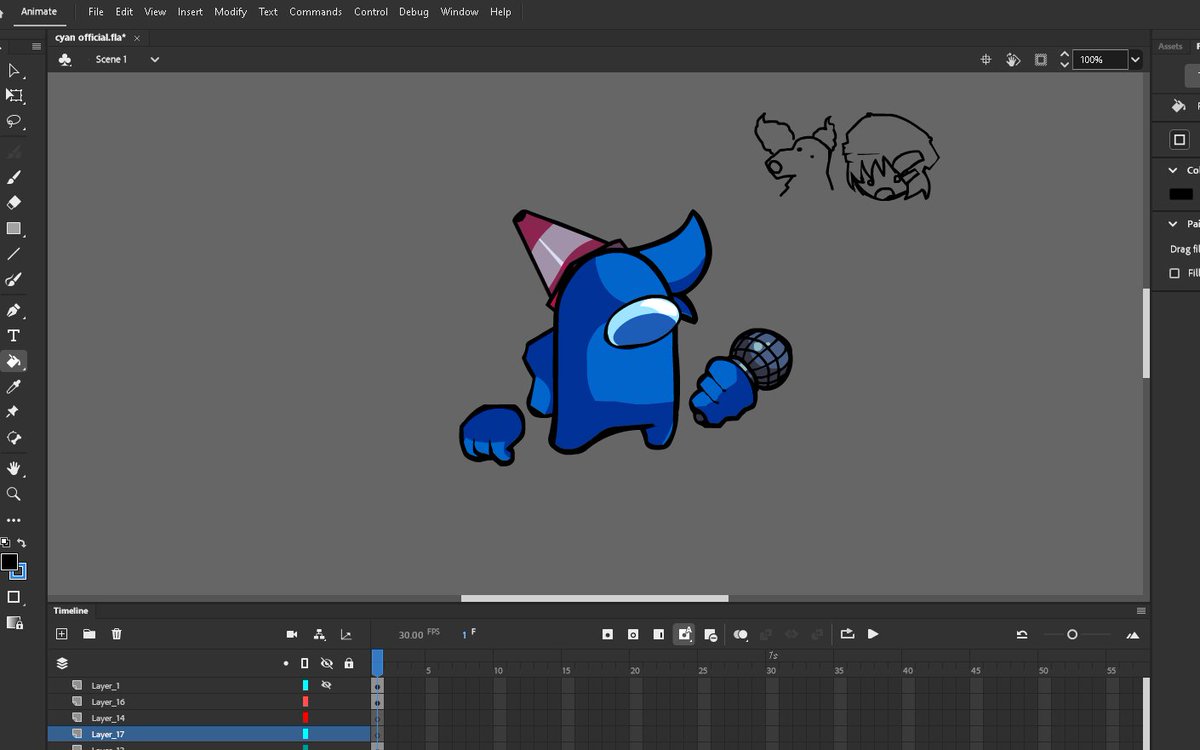Open the Timeline panel options menu

point(1141,610)
